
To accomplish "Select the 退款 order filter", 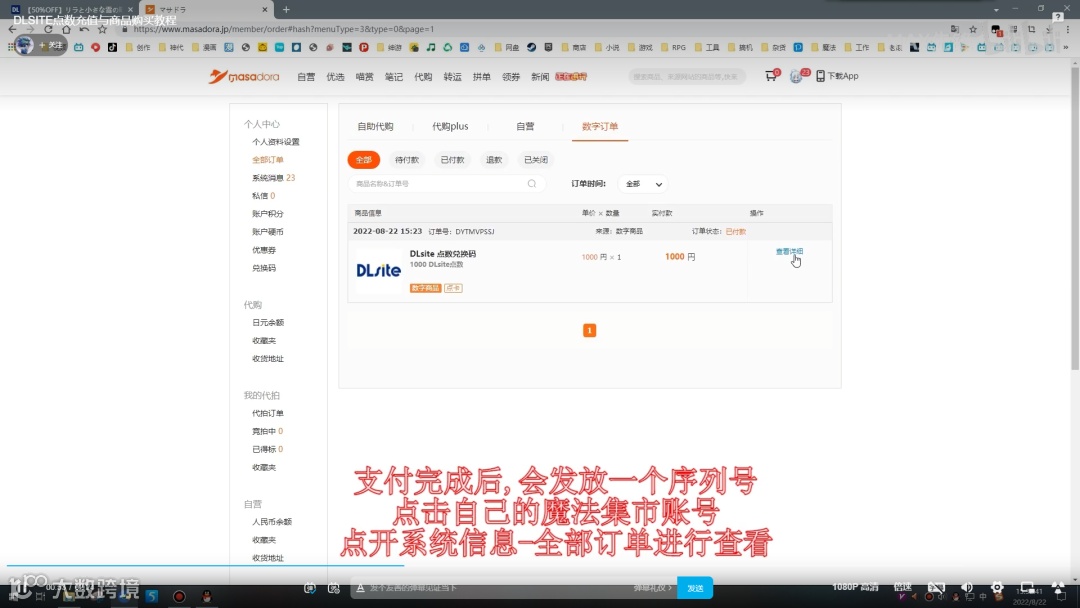I will point(494,160).
